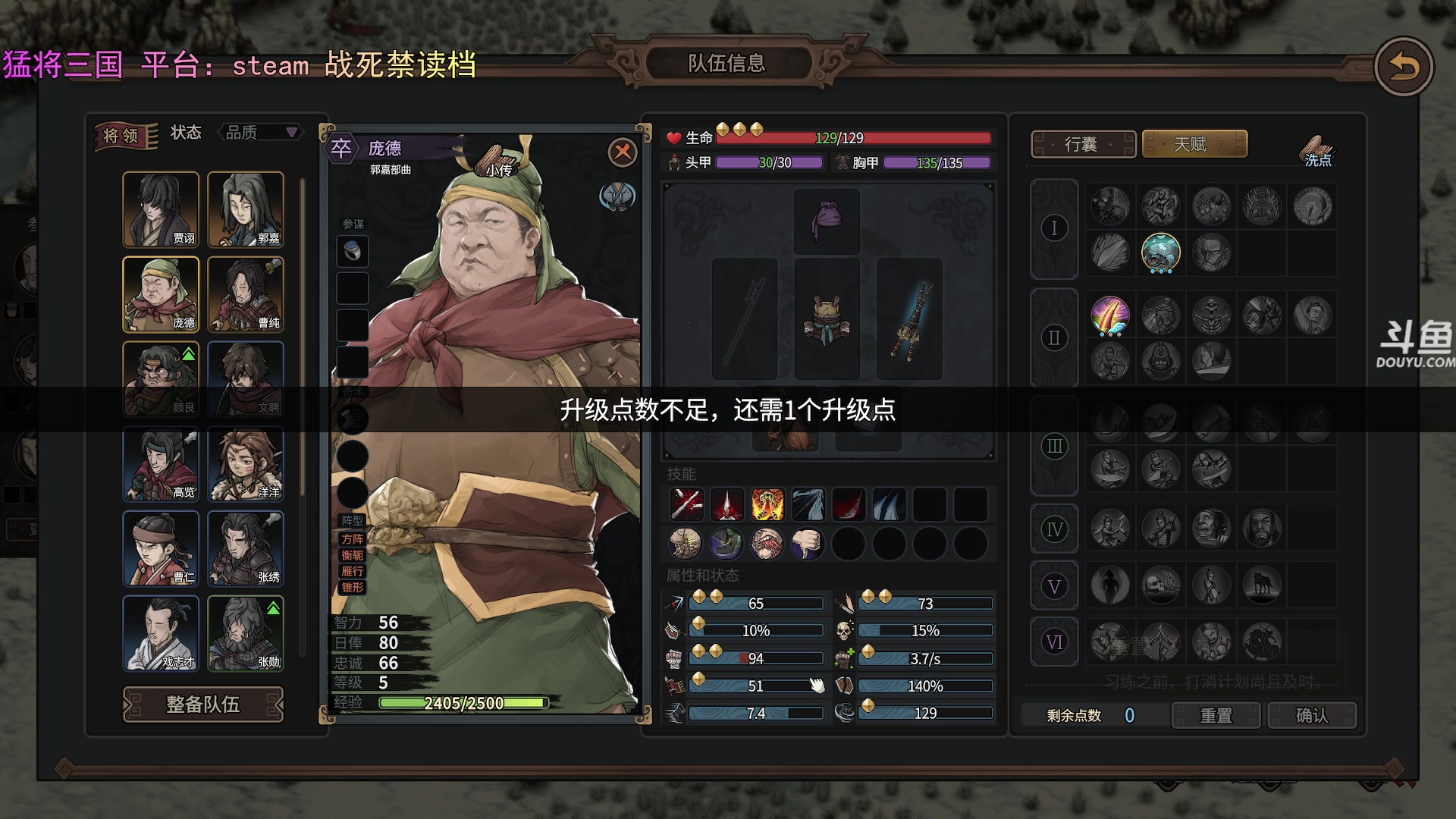Click the 确认 confirm button
This screenshot has width=1456, height=819.
point(1312,715)
